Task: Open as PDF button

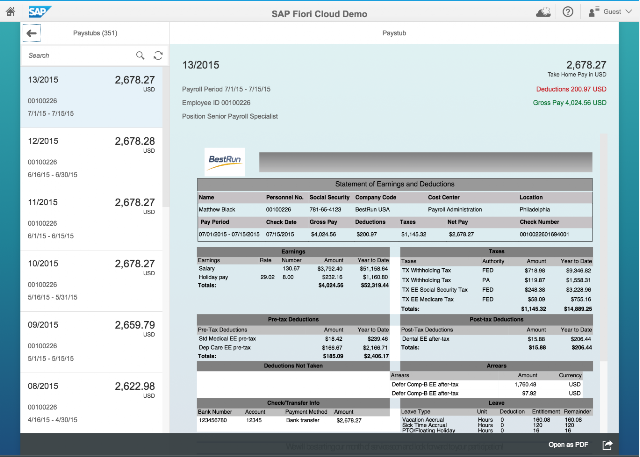Action: [x=568, y=445]
